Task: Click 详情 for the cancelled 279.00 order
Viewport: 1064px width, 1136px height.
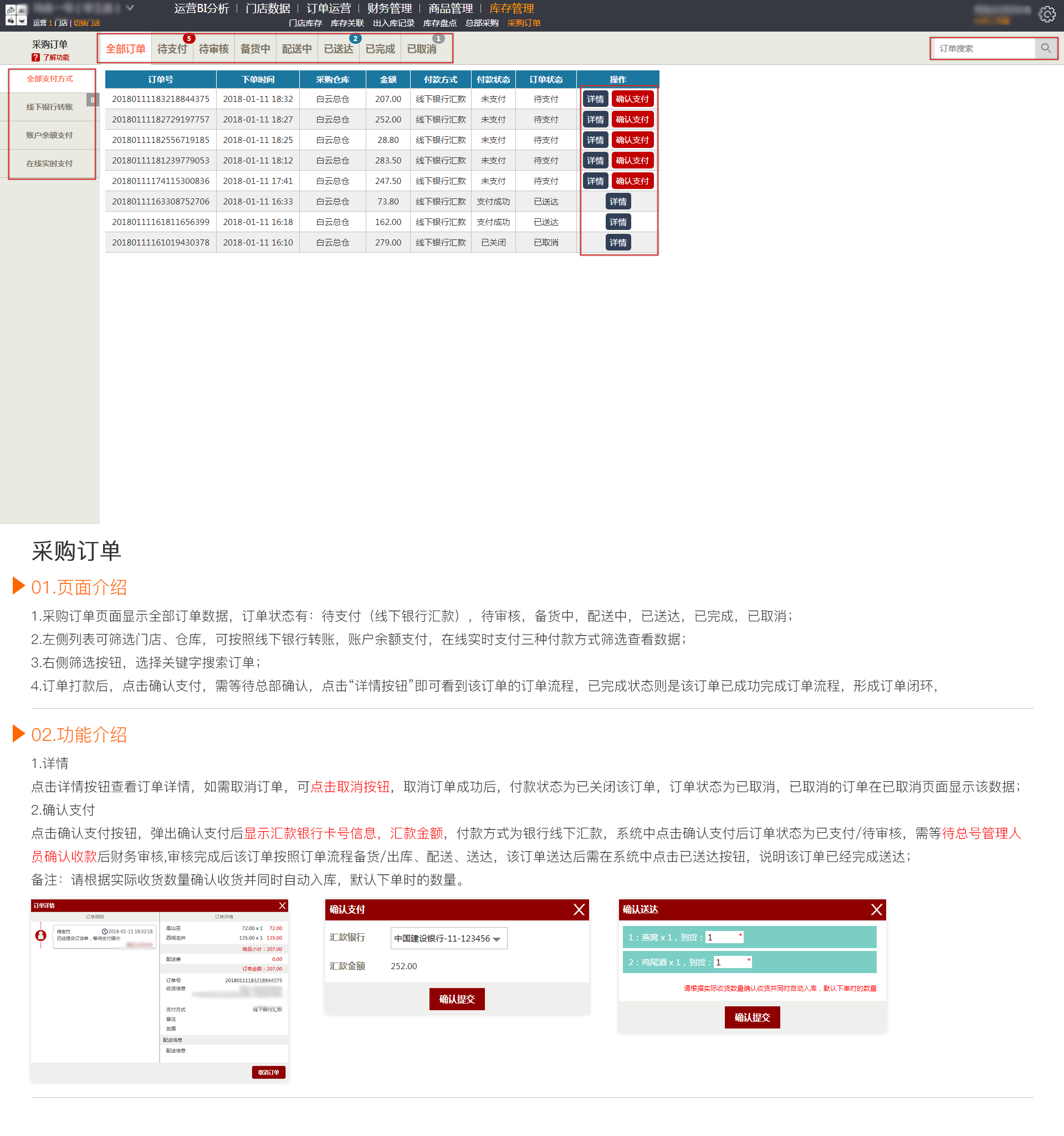Action: tap(618, 243)
